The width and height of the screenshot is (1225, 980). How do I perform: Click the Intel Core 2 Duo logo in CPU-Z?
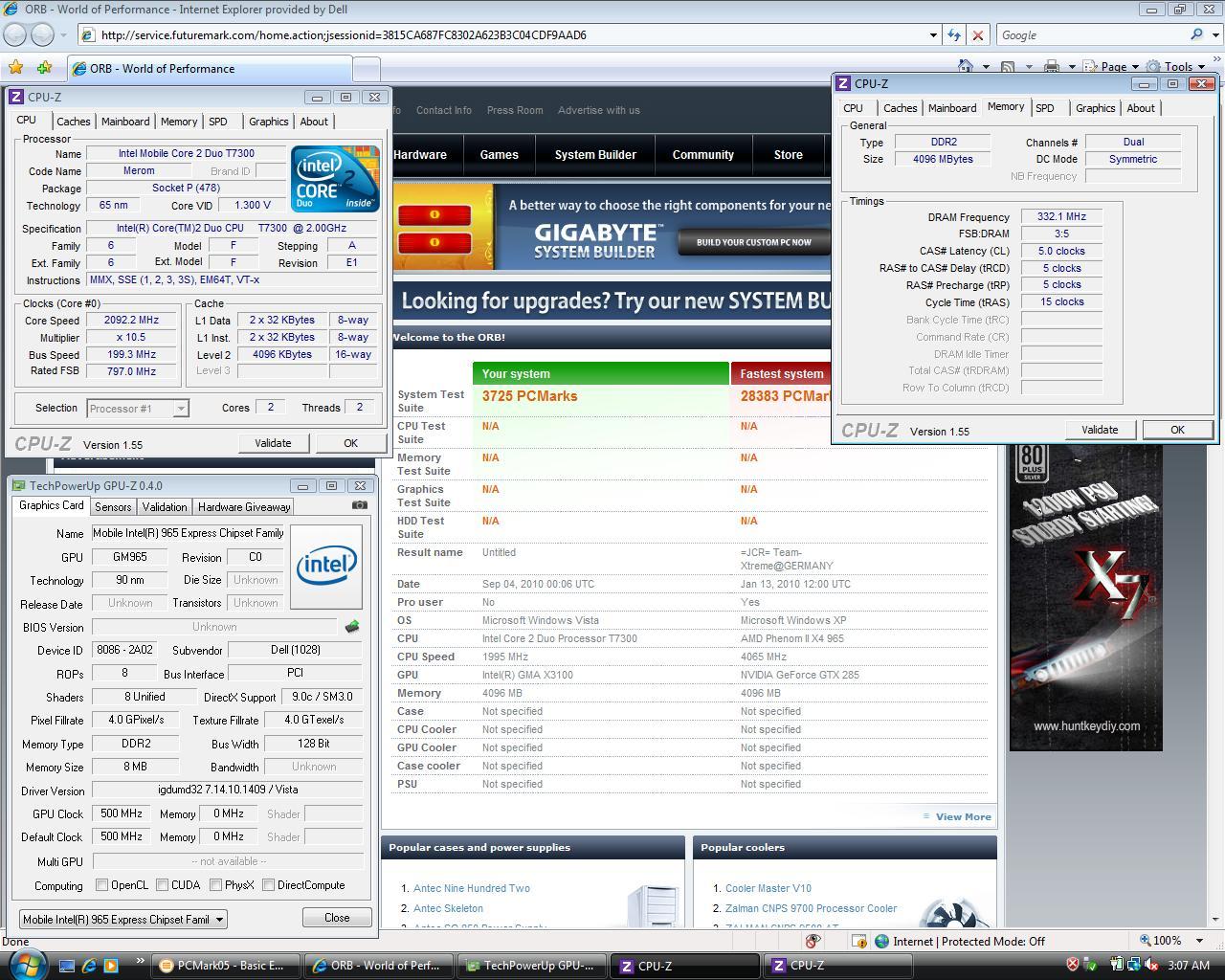pyautogui.click(x=335, y=179)
